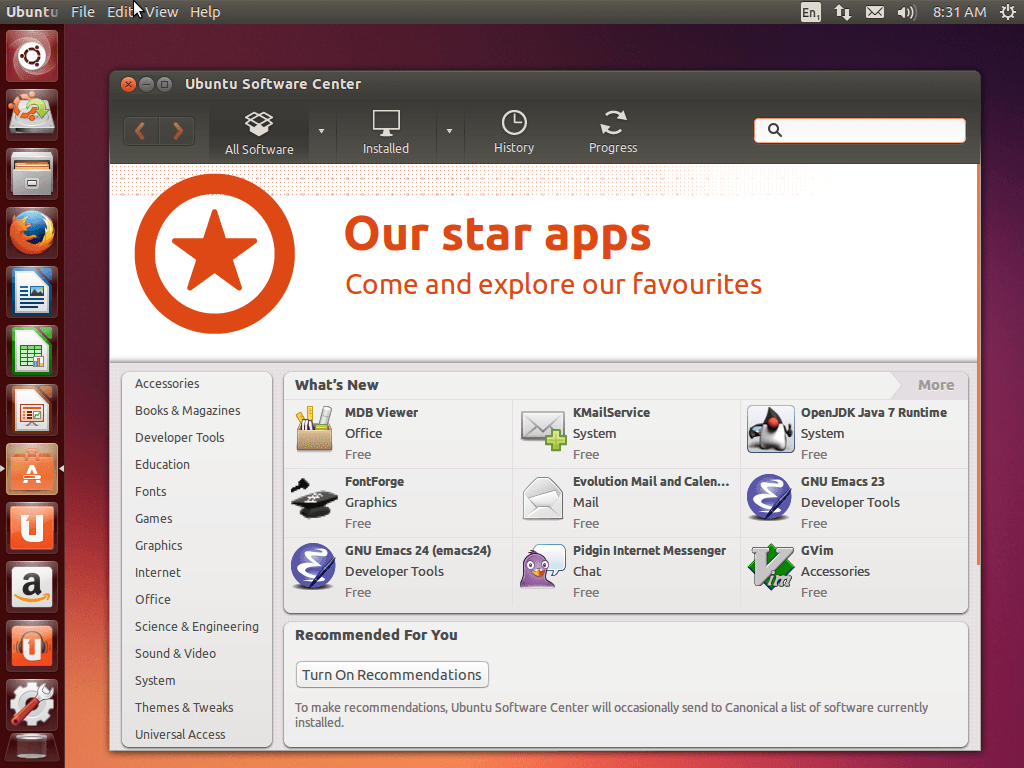This screenshot has width=1024, height=768.
Task: Open the session power gear menu
Action: click(1008, 12)
